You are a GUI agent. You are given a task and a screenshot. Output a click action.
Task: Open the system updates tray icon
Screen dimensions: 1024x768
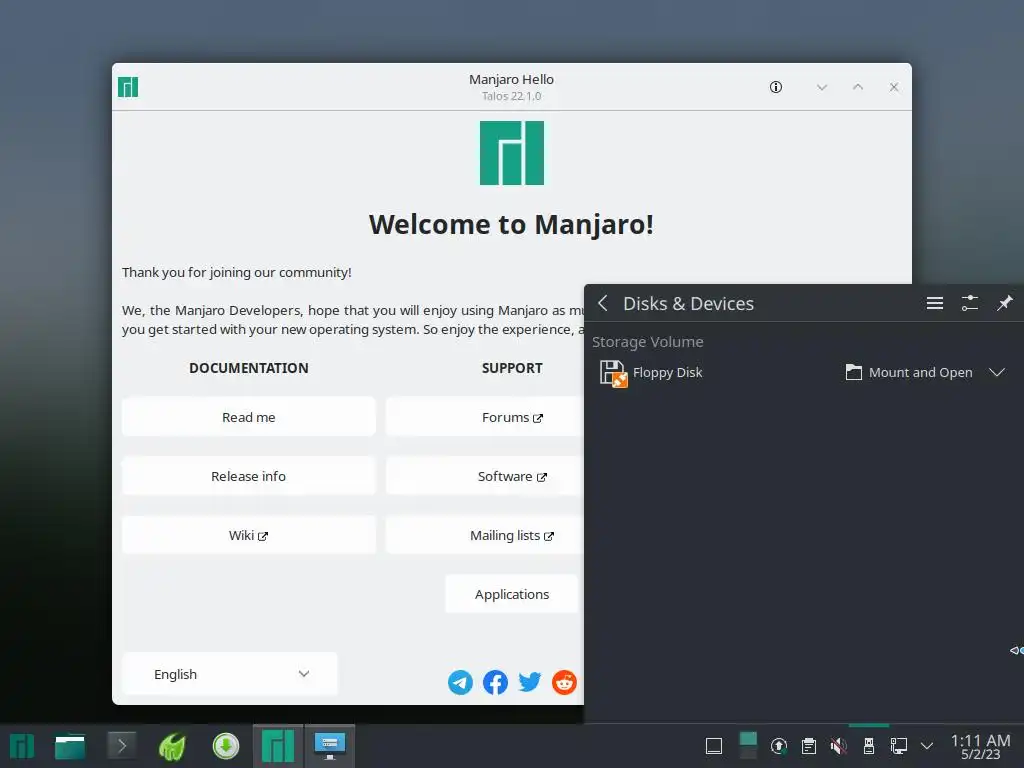778,746
